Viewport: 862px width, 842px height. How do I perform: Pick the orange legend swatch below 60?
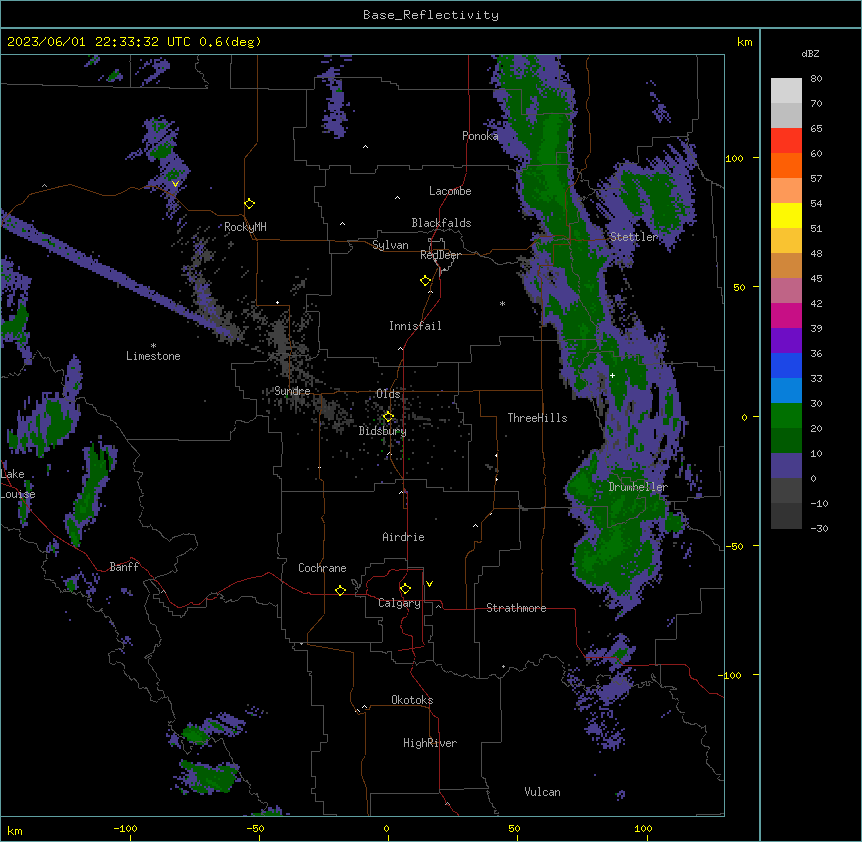tap(786, 165)
